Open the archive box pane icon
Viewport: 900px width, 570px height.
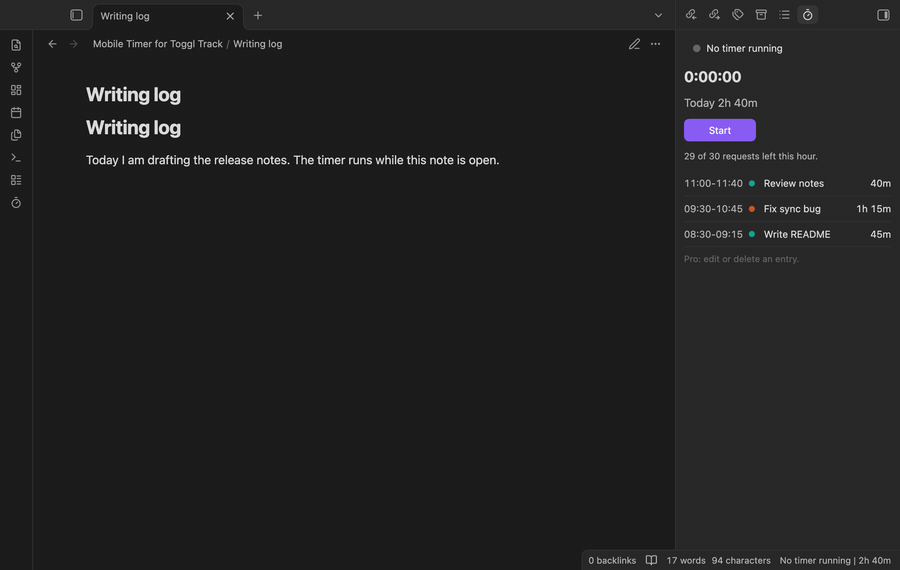tap(761, 15)
